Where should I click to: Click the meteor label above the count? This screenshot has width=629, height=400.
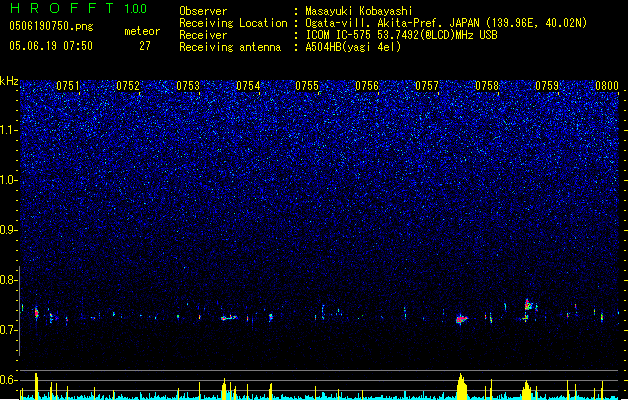[x=142, y=31]
